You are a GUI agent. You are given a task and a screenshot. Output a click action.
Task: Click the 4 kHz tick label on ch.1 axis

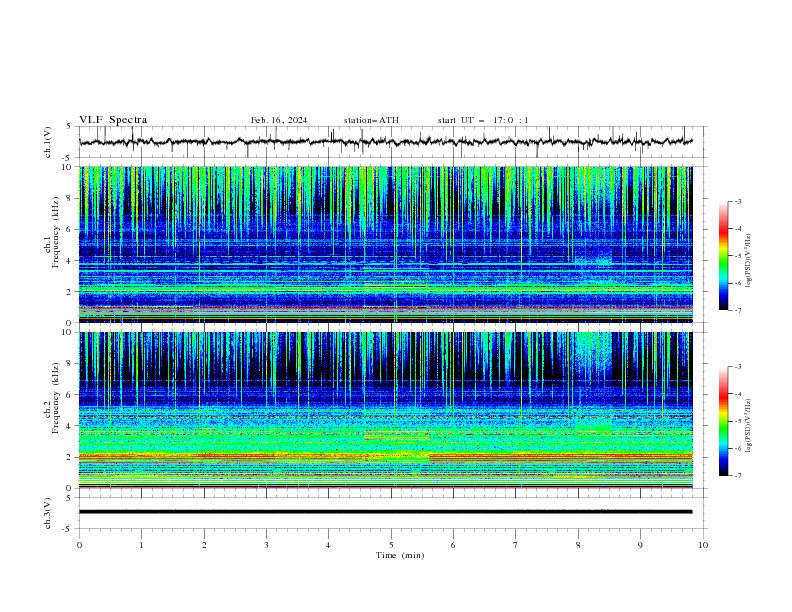(x=70, y=261)
